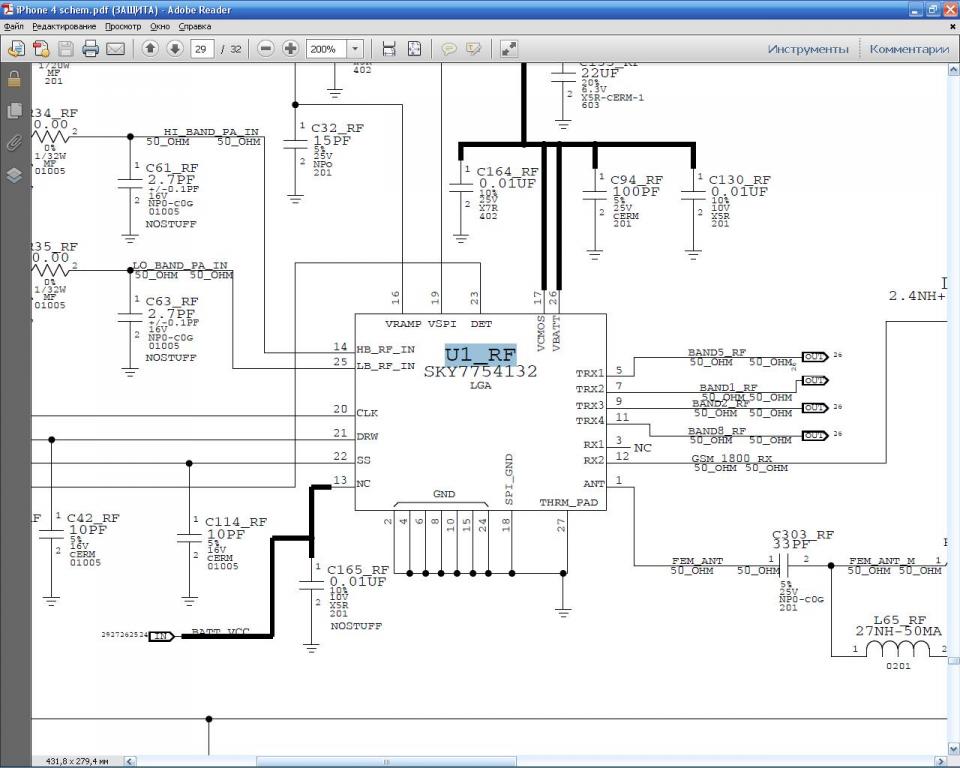The image size is (960, 768).
Task: Open the Комментарии pane
Action: (x=909, y=49)
